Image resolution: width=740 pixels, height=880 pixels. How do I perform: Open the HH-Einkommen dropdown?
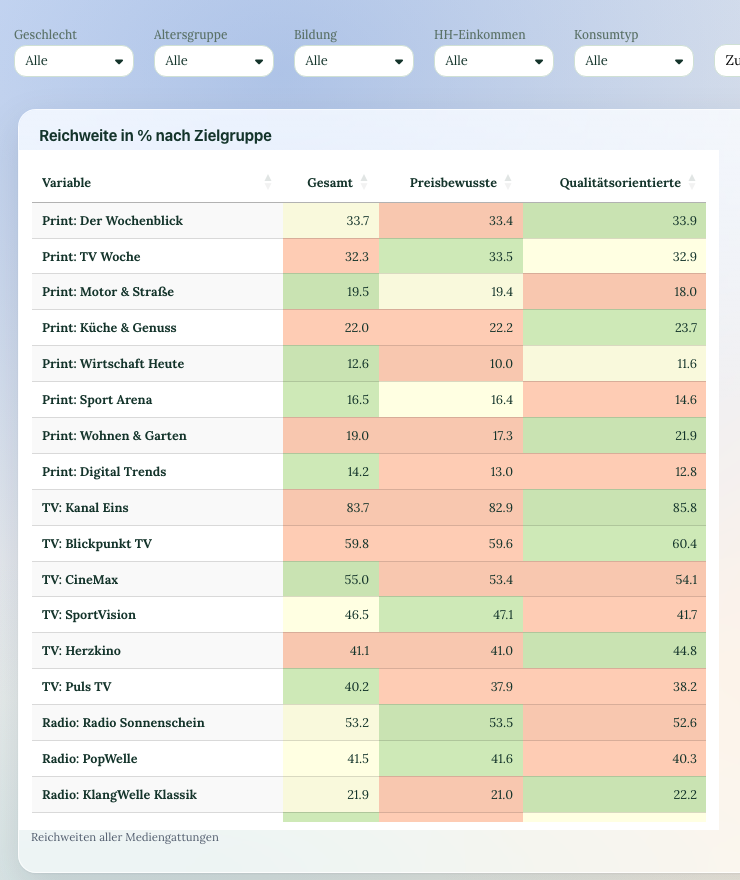(x=494, y=61)
